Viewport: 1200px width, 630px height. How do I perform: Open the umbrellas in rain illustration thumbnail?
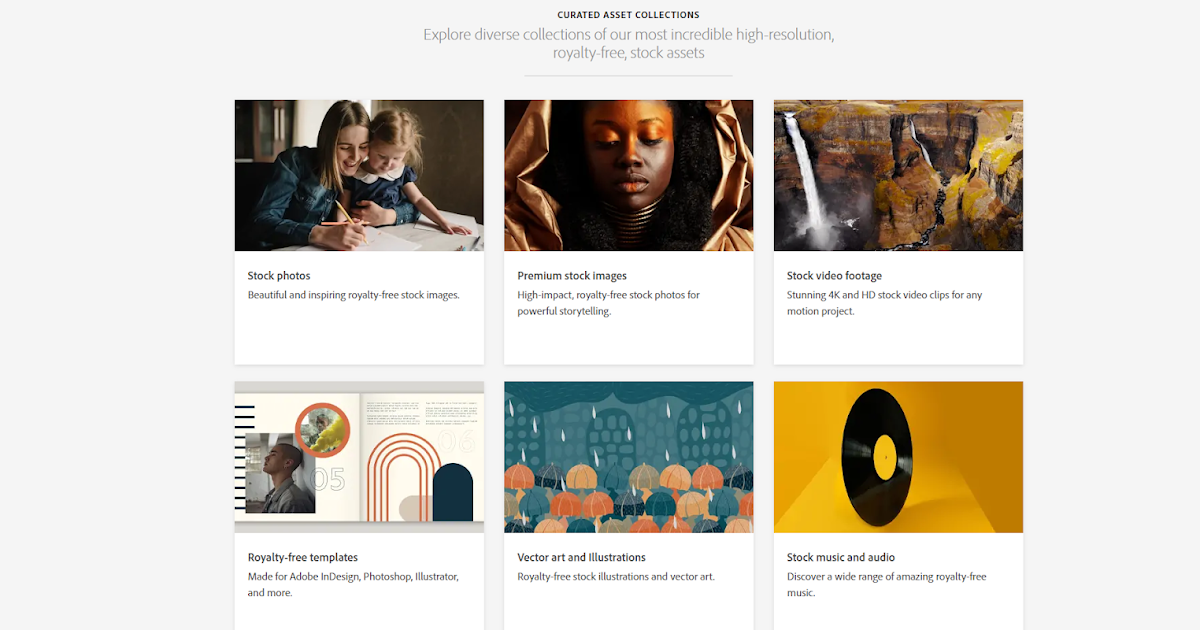(628, 457)
